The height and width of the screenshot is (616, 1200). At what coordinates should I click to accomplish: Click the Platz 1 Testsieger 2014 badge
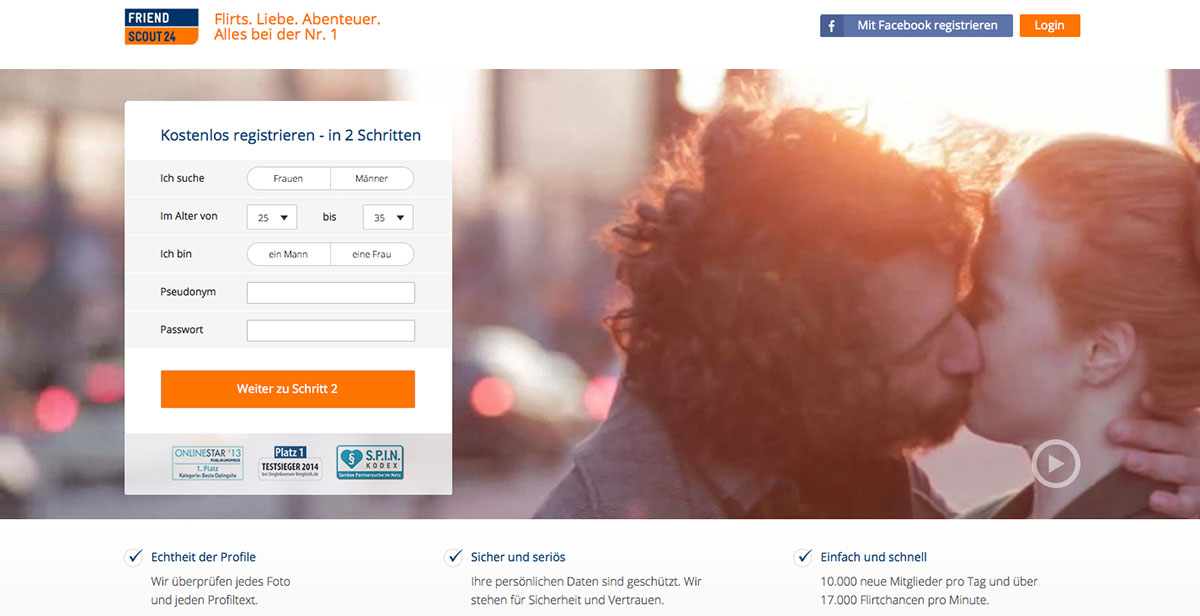coord(291,463)
